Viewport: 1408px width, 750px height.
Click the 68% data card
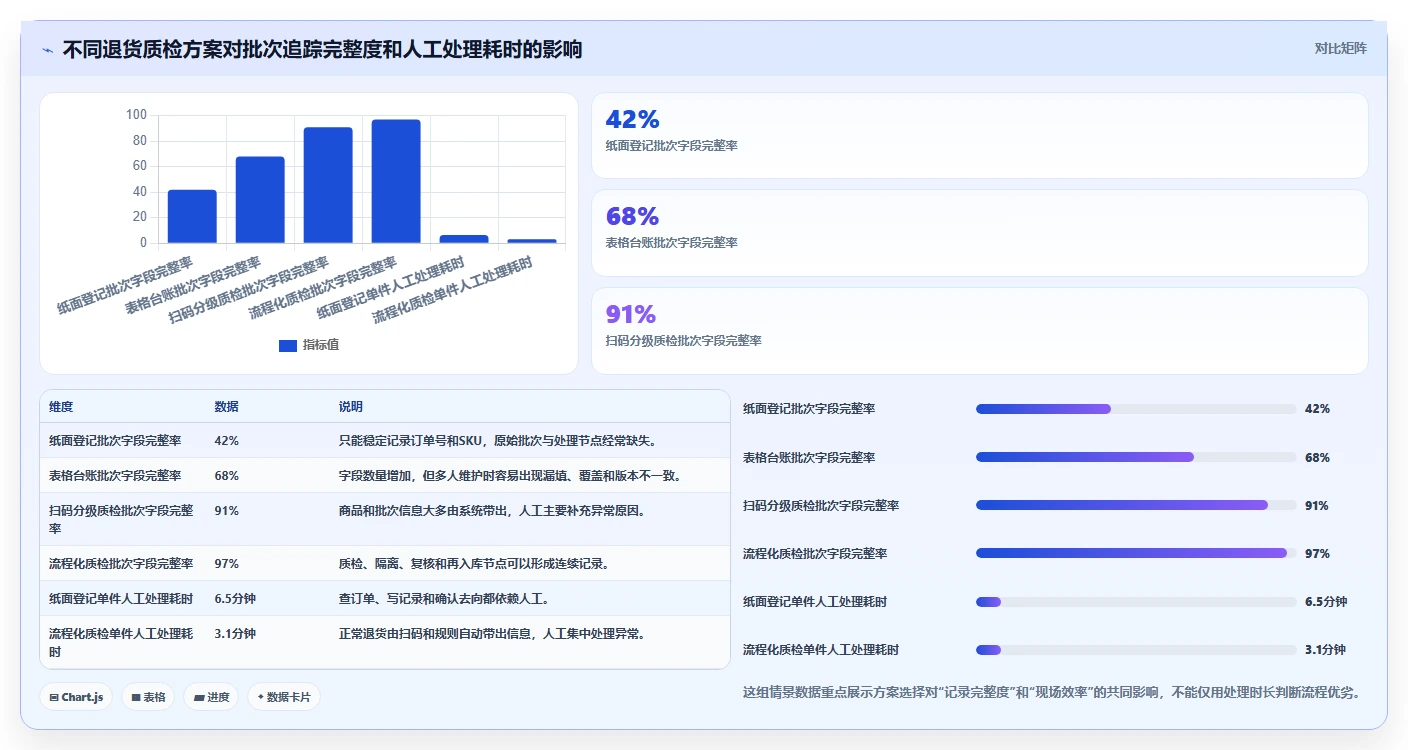pos(979,233)
